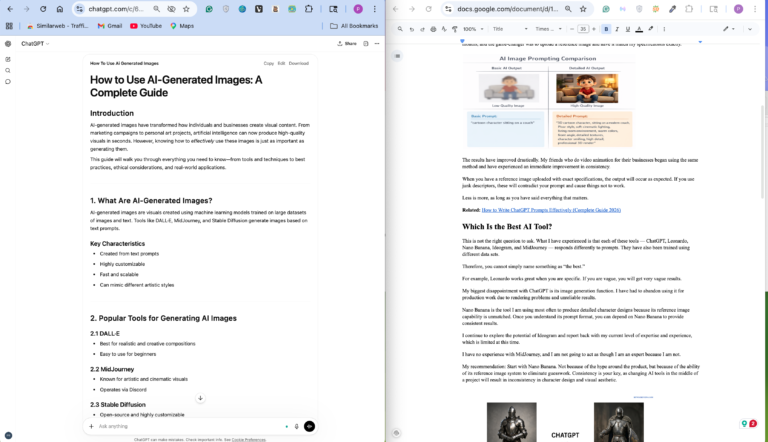Screen dimensions: 768x442
Task: Open the How to Write ChatGPT Prompts link
Action: (x=551, y=210)
